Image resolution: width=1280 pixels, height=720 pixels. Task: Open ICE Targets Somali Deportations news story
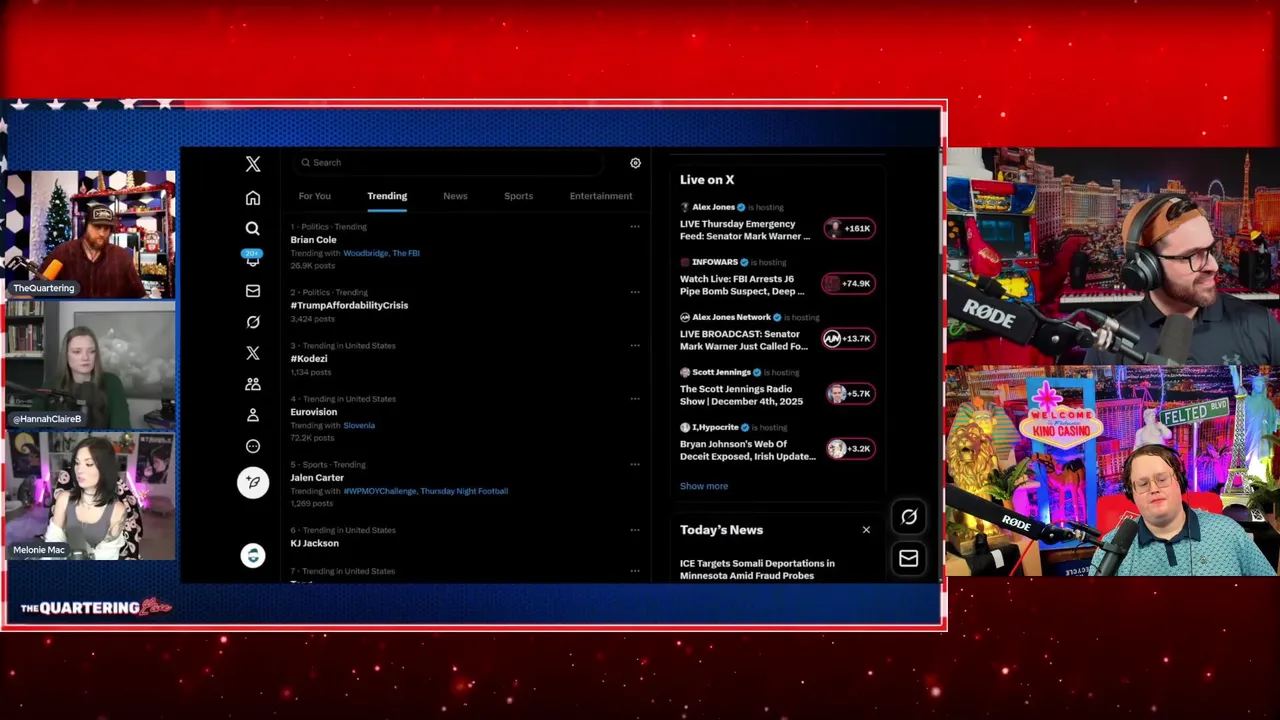[757, 569]
